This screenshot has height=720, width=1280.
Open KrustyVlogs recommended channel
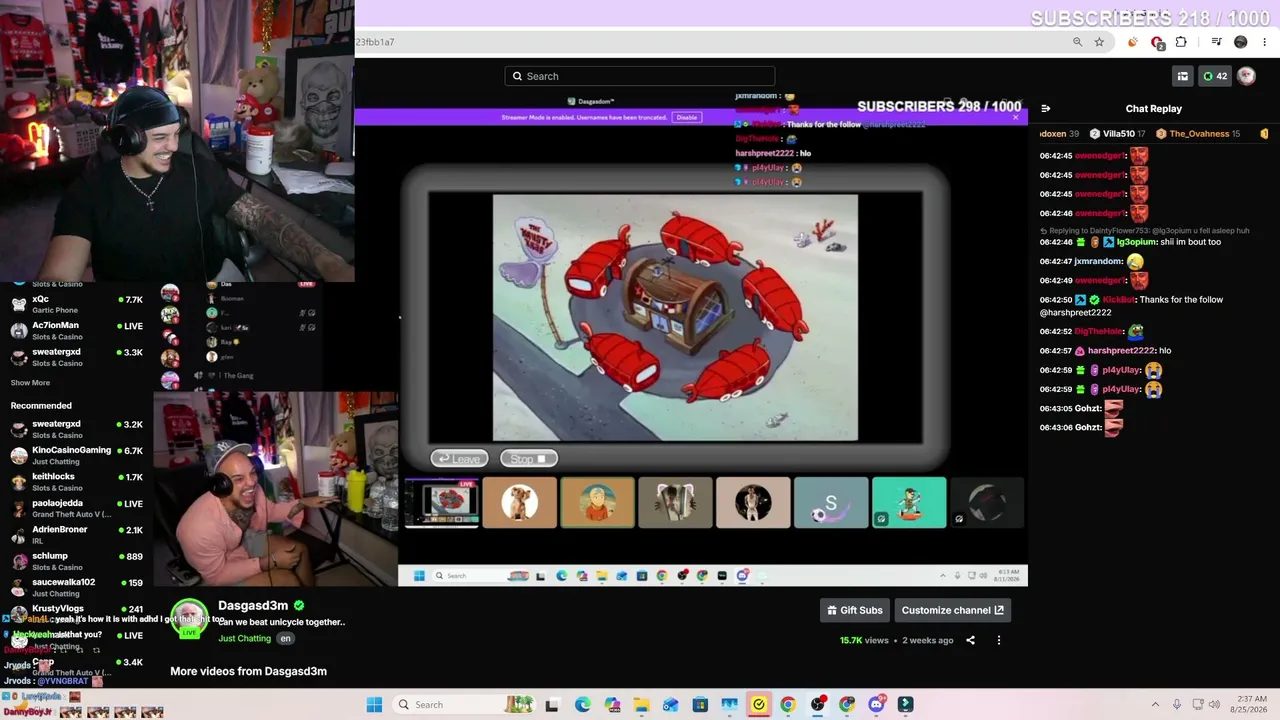(x=78, y=613)
